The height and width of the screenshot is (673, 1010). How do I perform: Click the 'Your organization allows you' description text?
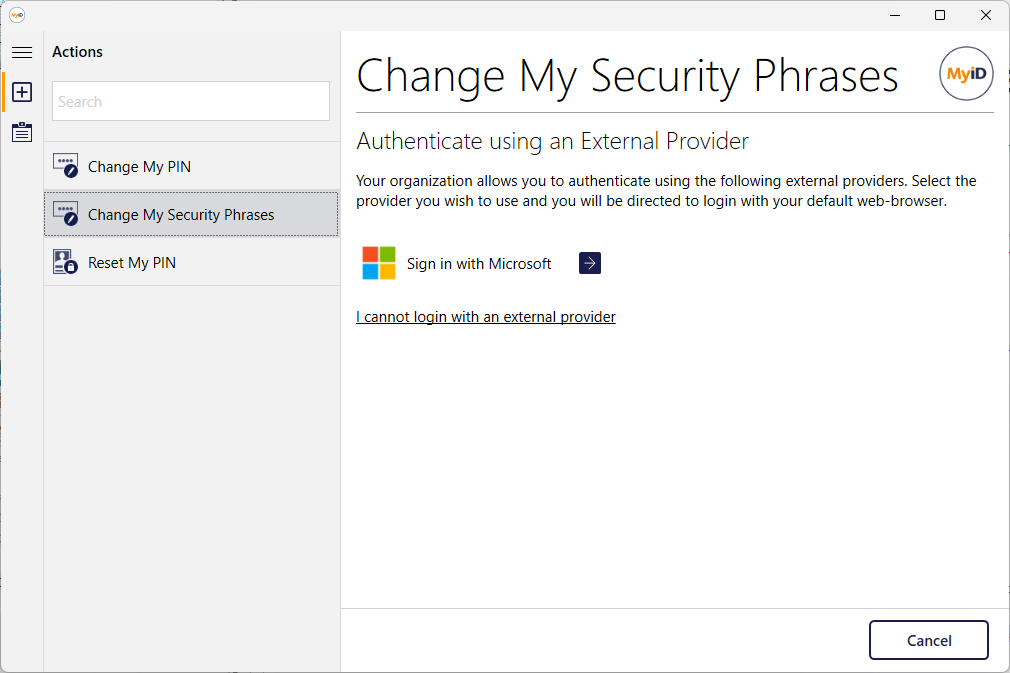coord(666,191)
